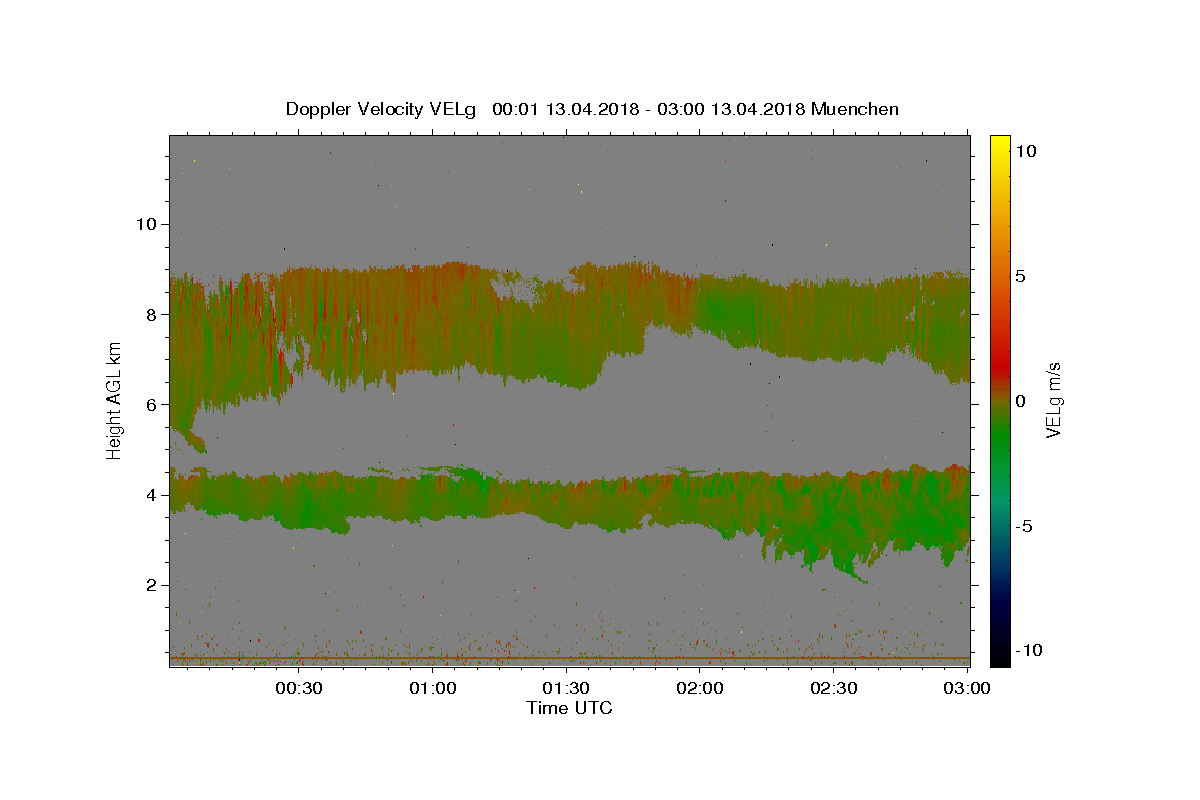Click the height axis label '2'
This screenshot has height=800, width=1200.
click(x=151, y=585)
